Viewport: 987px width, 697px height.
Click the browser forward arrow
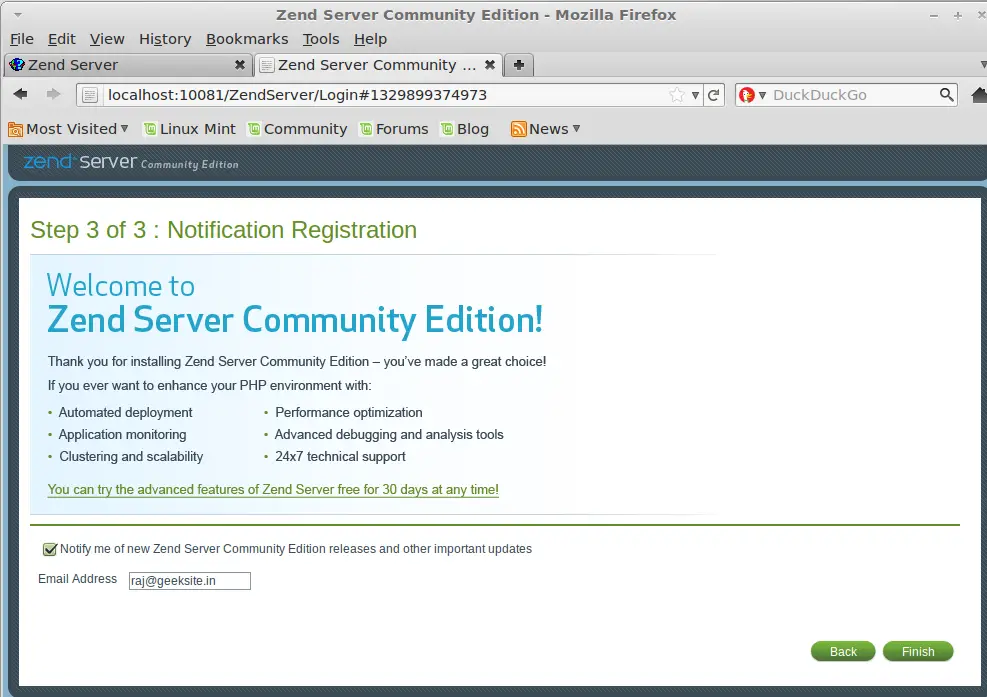point(54,94)
